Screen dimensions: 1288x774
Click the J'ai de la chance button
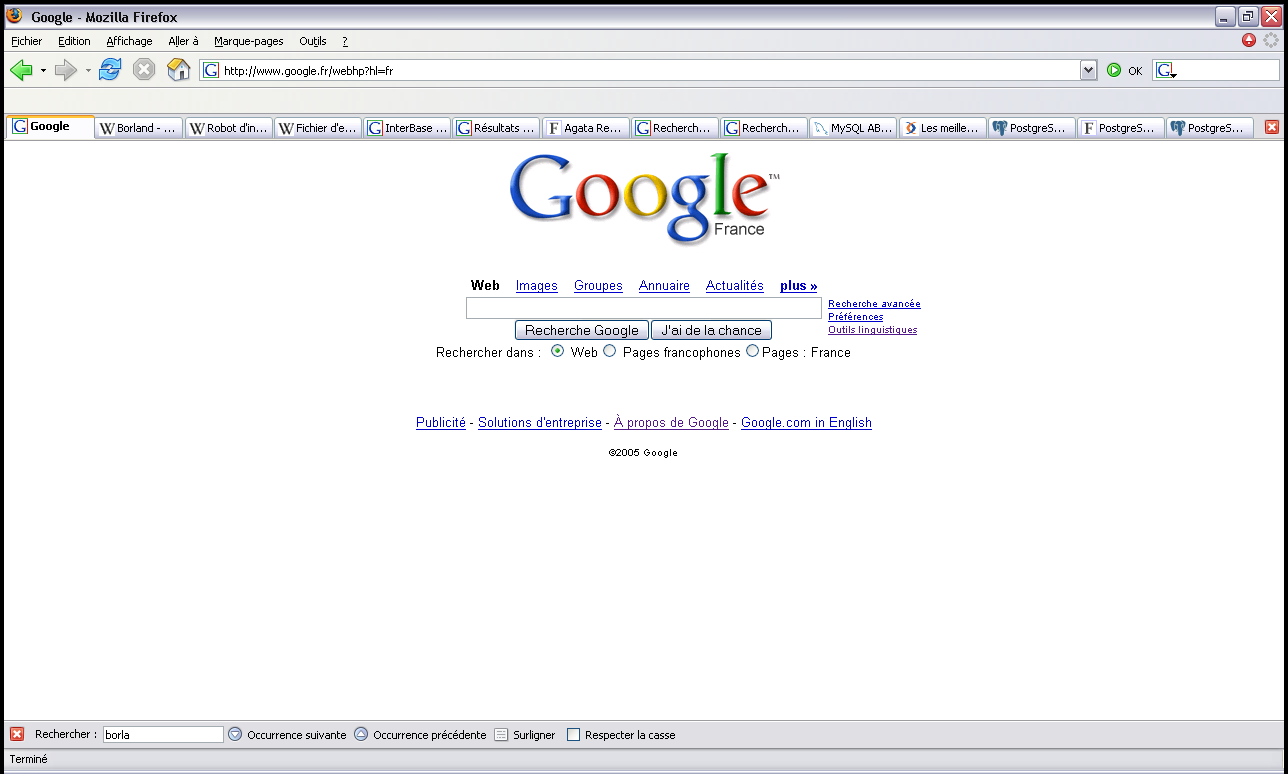tap(711, 330)
